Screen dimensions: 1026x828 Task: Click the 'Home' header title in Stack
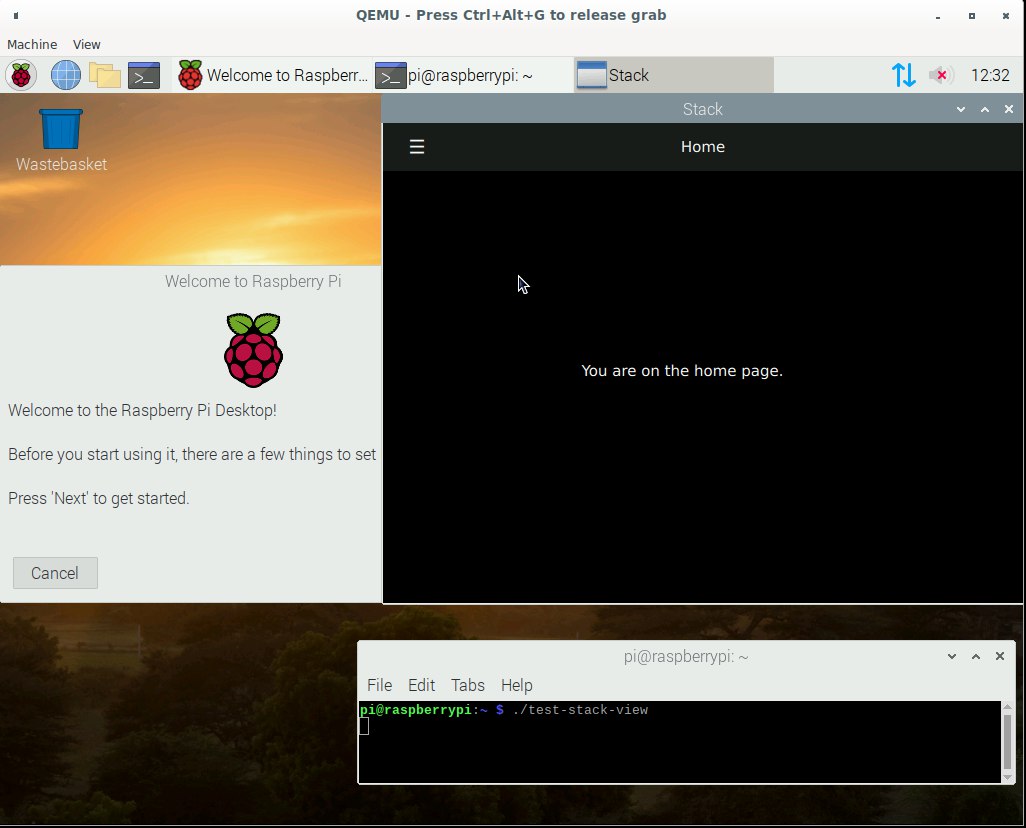pos(703,147)
